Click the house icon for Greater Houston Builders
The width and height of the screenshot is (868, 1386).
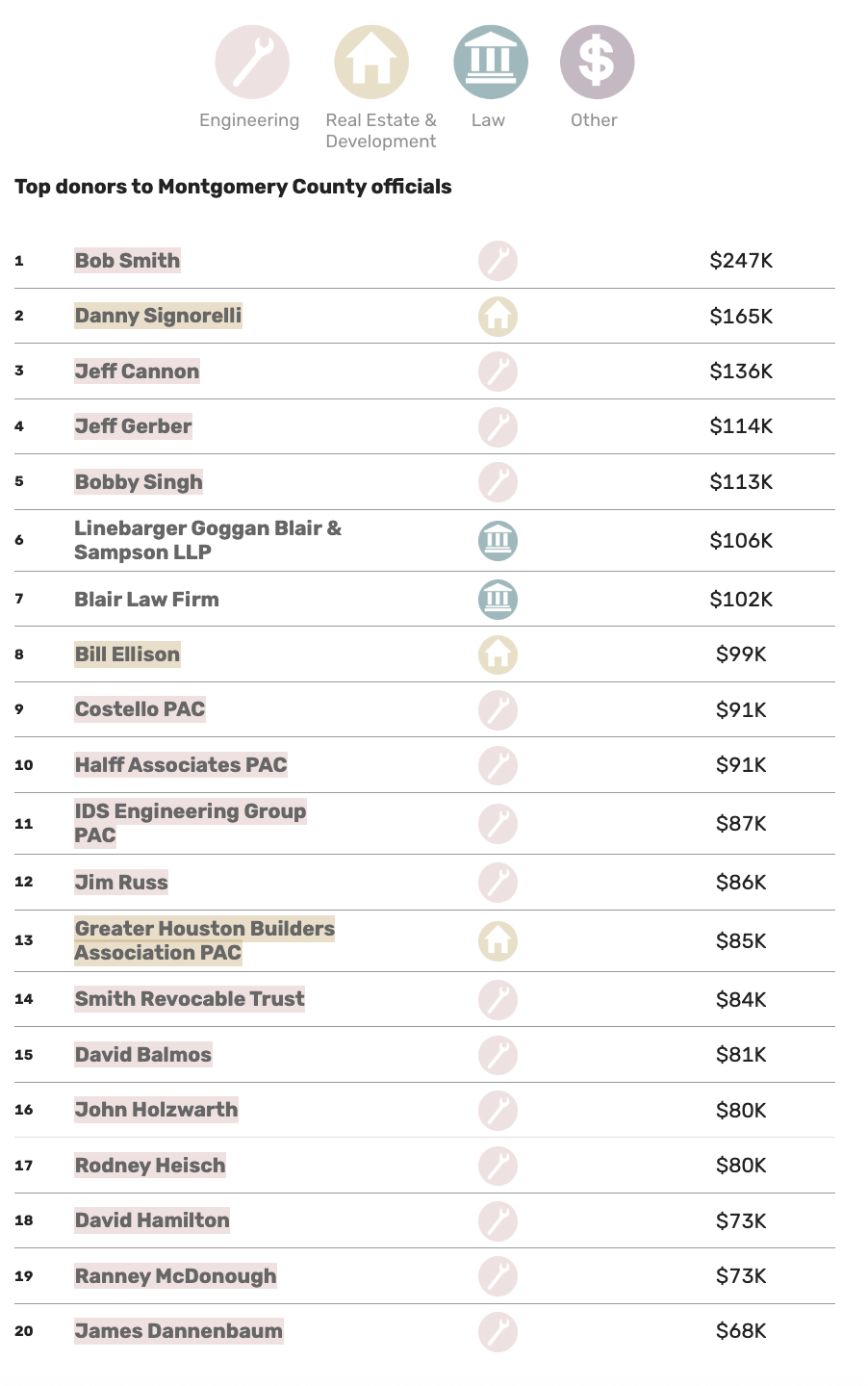pos(498,941)
